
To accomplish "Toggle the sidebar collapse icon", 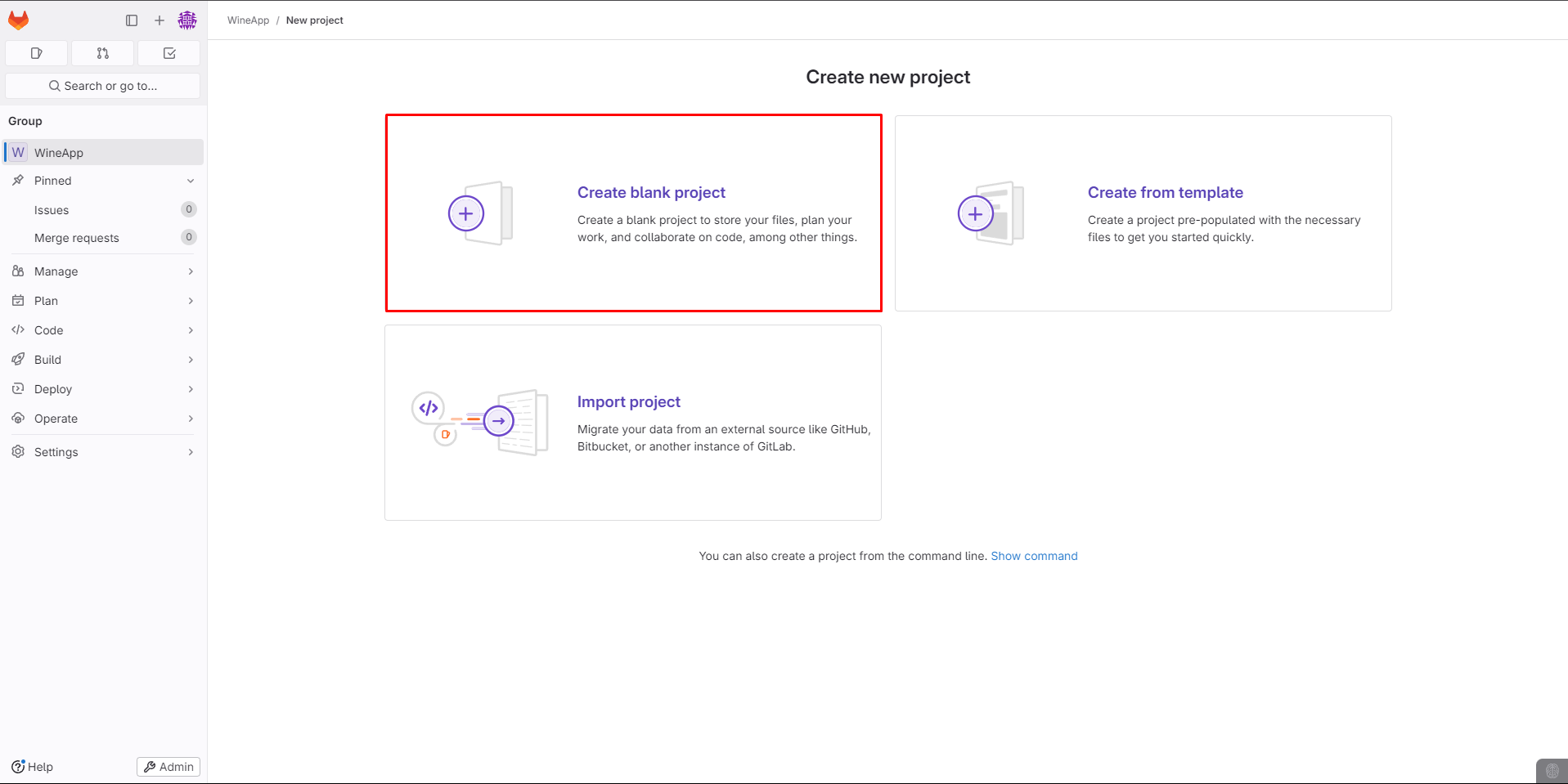I will pyautogui.click(x=132, y=20).
